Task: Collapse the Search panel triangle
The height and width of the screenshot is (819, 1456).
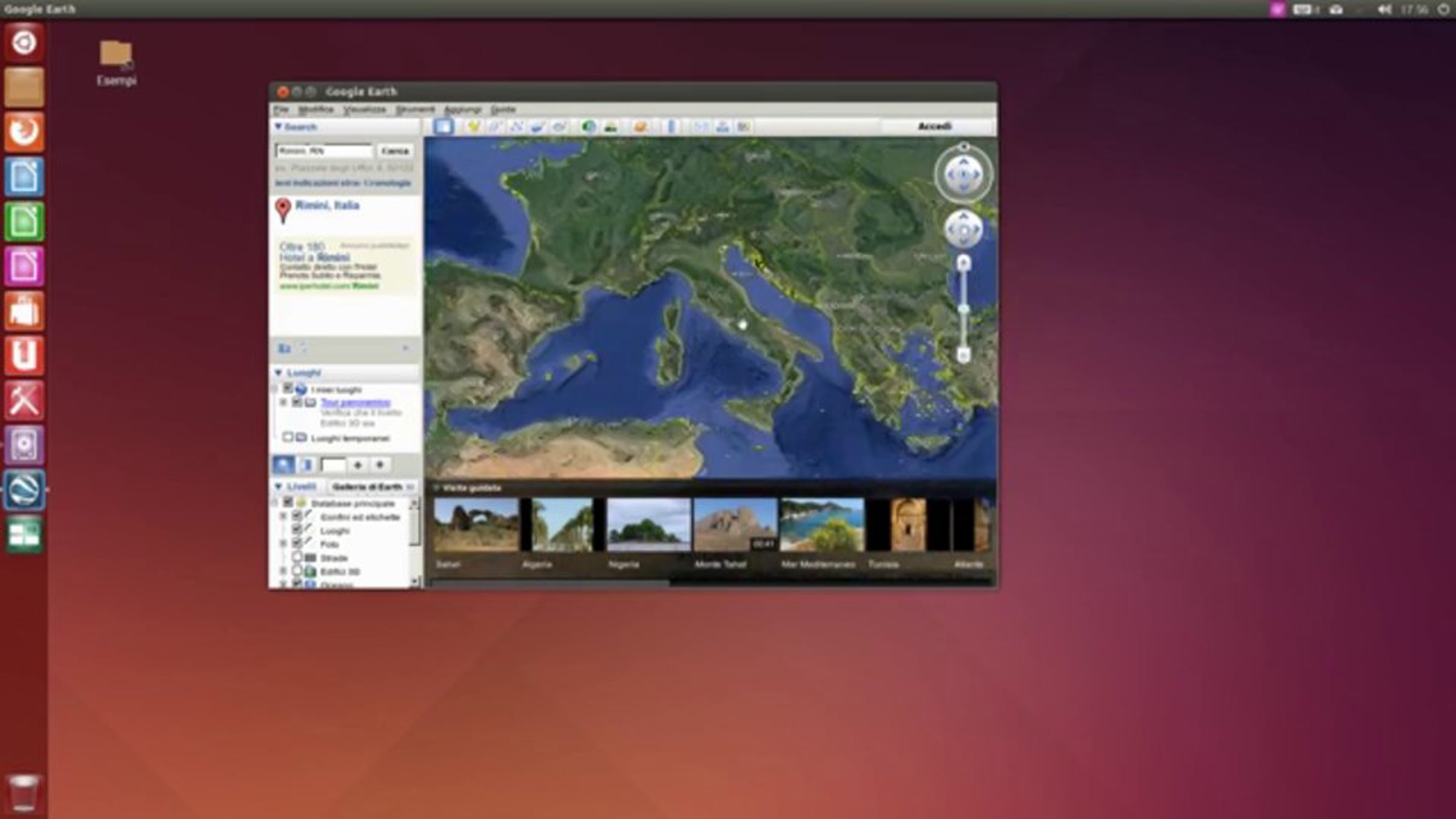Action: click(278, 127)
